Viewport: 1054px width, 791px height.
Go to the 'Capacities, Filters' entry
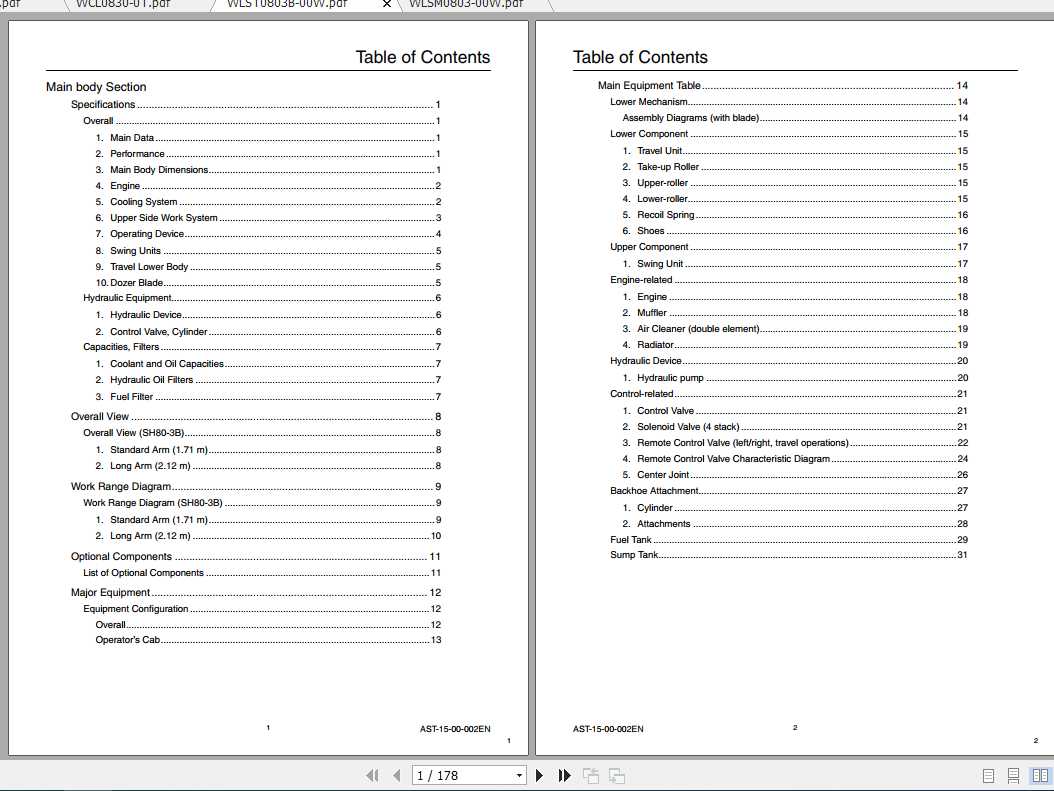pyautogui.click(x=262, y=347)
